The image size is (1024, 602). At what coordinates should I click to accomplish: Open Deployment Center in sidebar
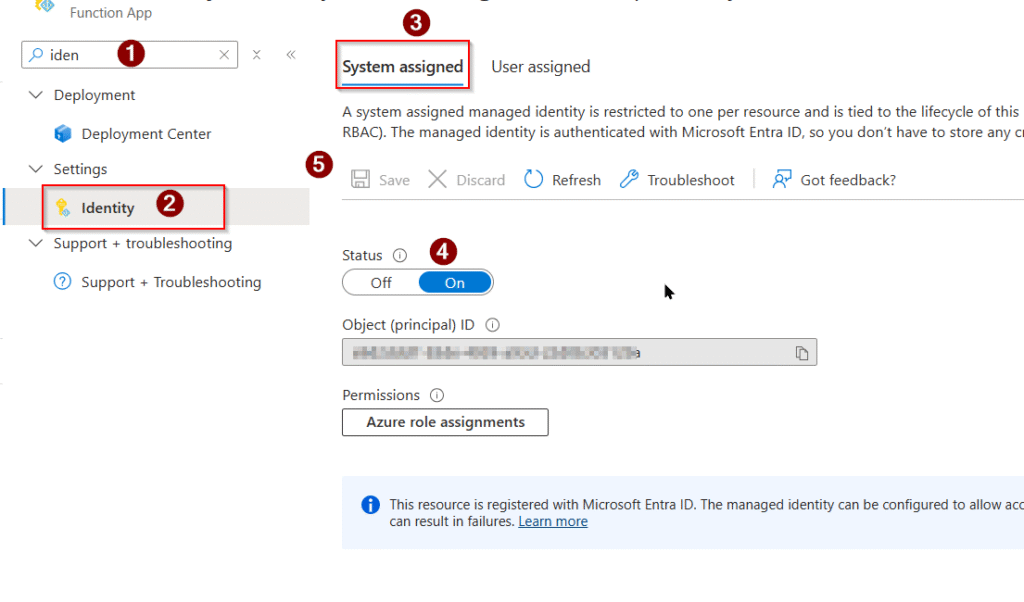(146, 134)
